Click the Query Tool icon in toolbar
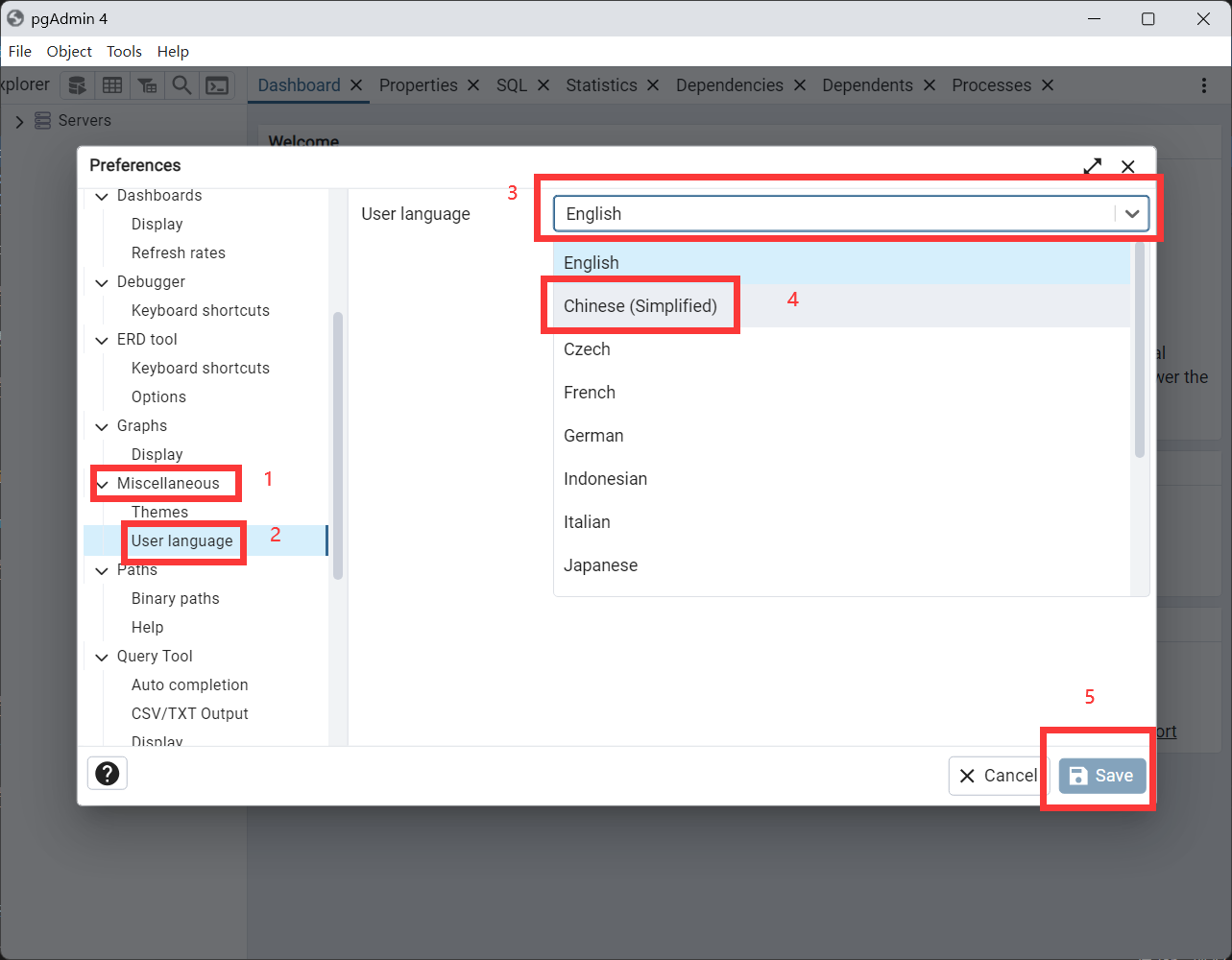The height and width of the screenshot is (960, 1232). (77, 85)
